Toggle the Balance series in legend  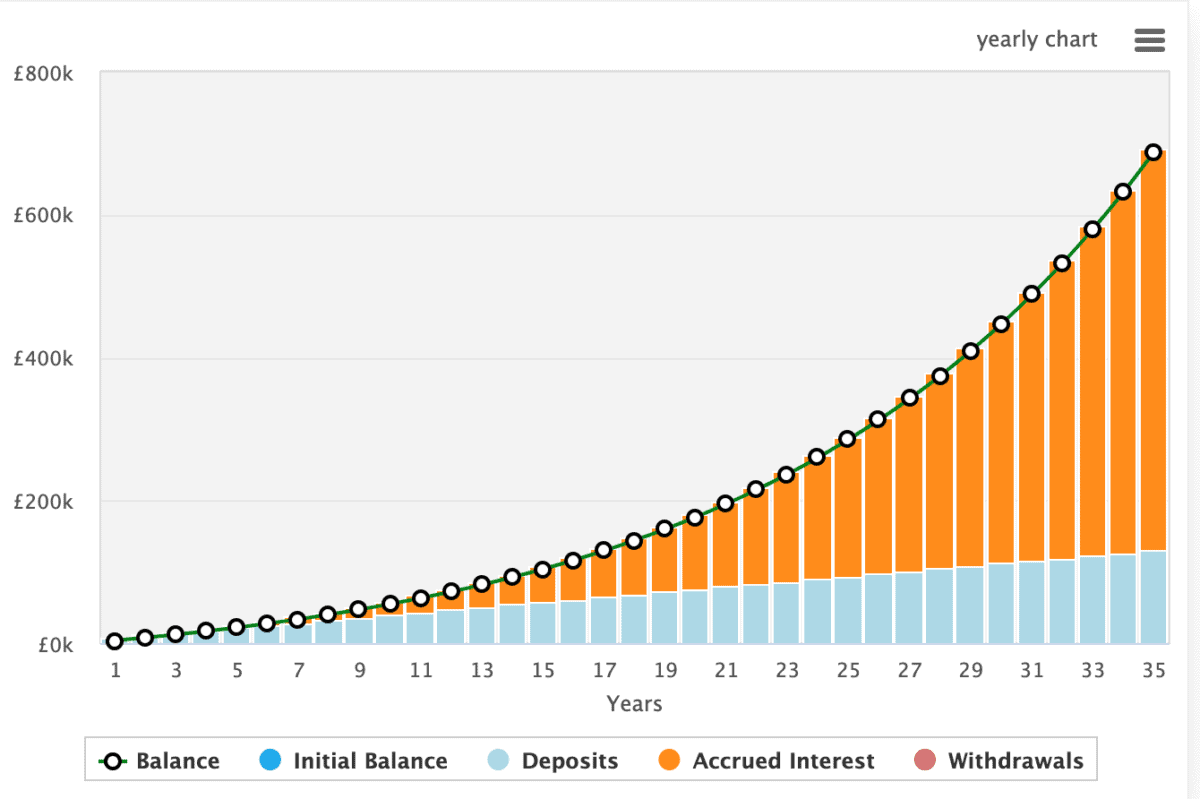pyautogui.click(x=177, y=761)
